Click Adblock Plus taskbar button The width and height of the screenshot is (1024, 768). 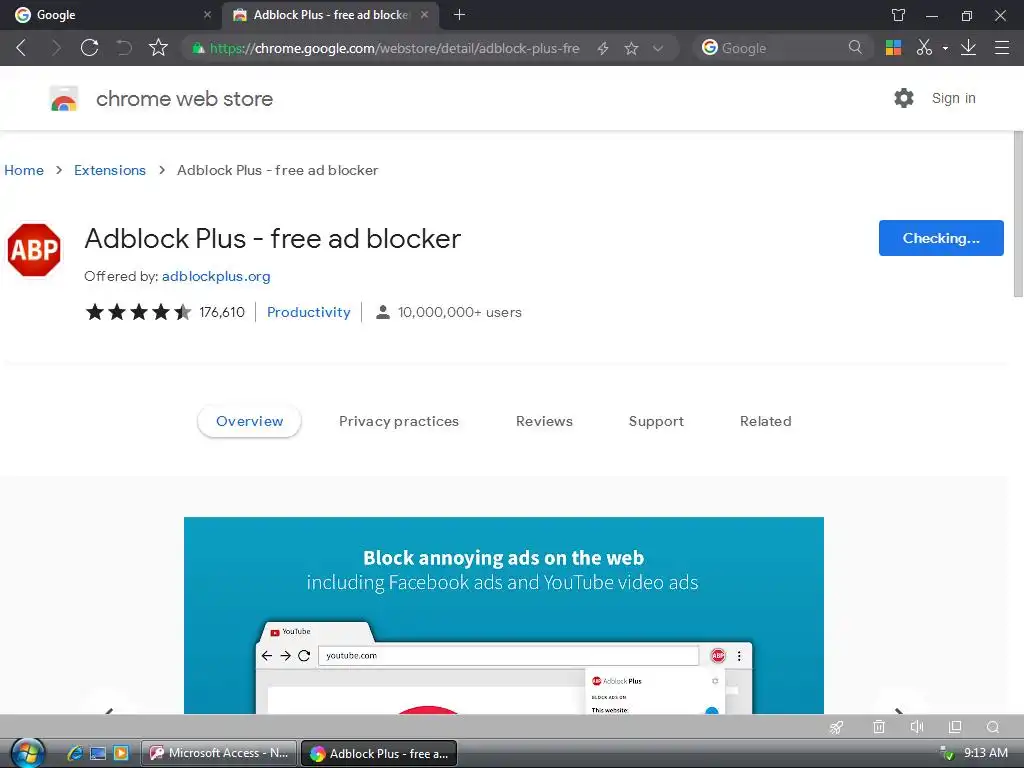pyautogui.click(x=379, y=753)
